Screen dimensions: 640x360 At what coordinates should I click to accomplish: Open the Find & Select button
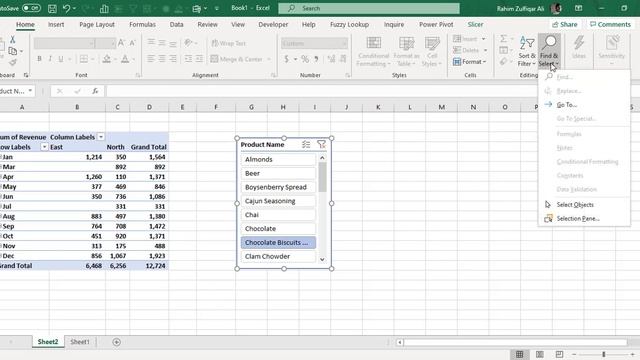(x=549, y=52)
